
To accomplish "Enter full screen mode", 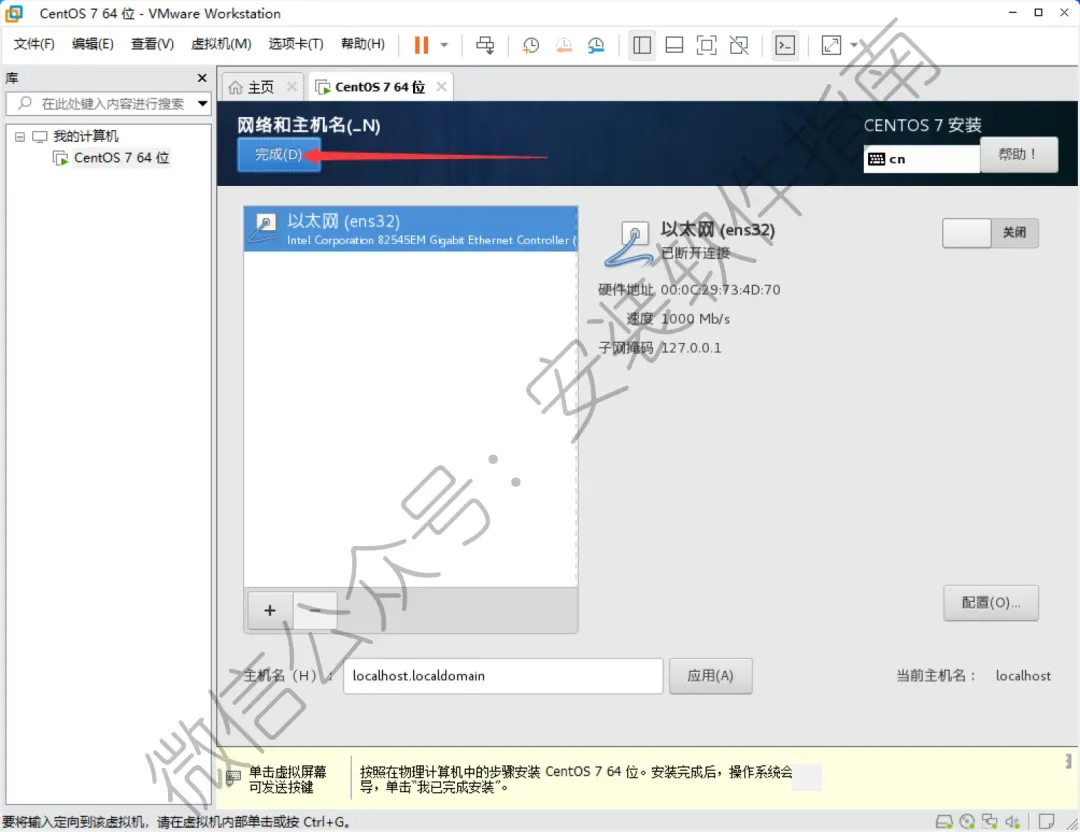I will pyautogui.click(x=706, y=45).
